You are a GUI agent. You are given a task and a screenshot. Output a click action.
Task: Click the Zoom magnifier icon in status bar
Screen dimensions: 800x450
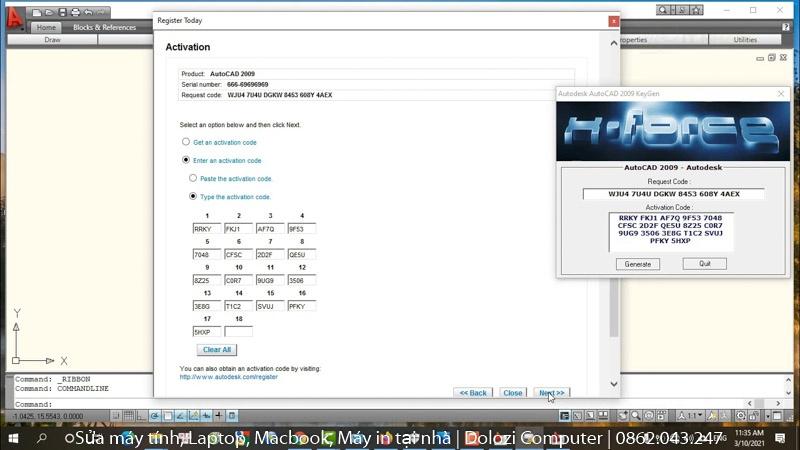click(x=636, y=416)
